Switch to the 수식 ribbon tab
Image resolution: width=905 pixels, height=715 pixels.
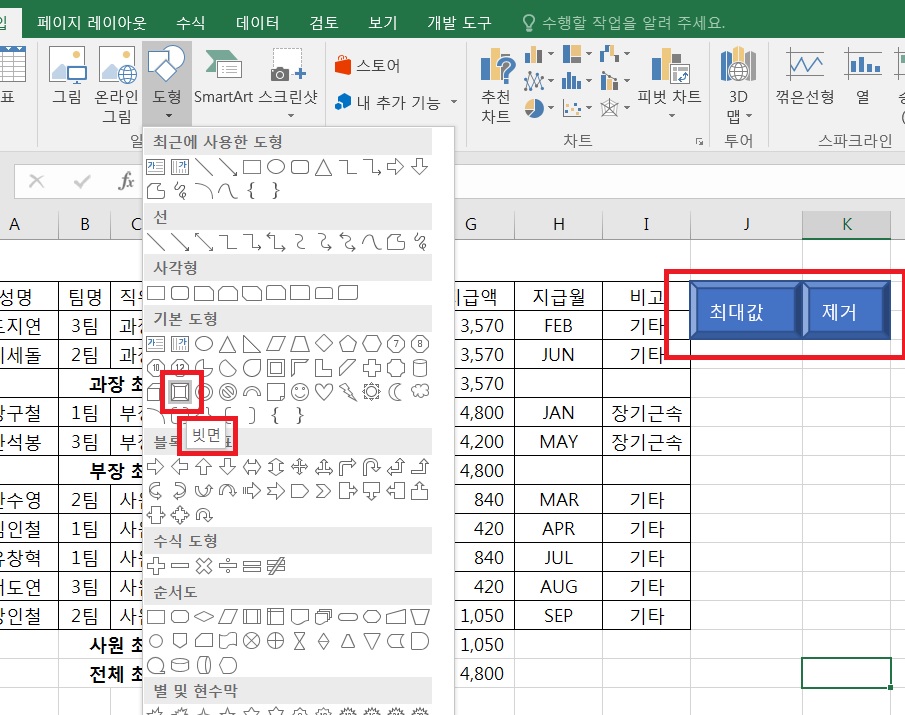pos(190,22)
